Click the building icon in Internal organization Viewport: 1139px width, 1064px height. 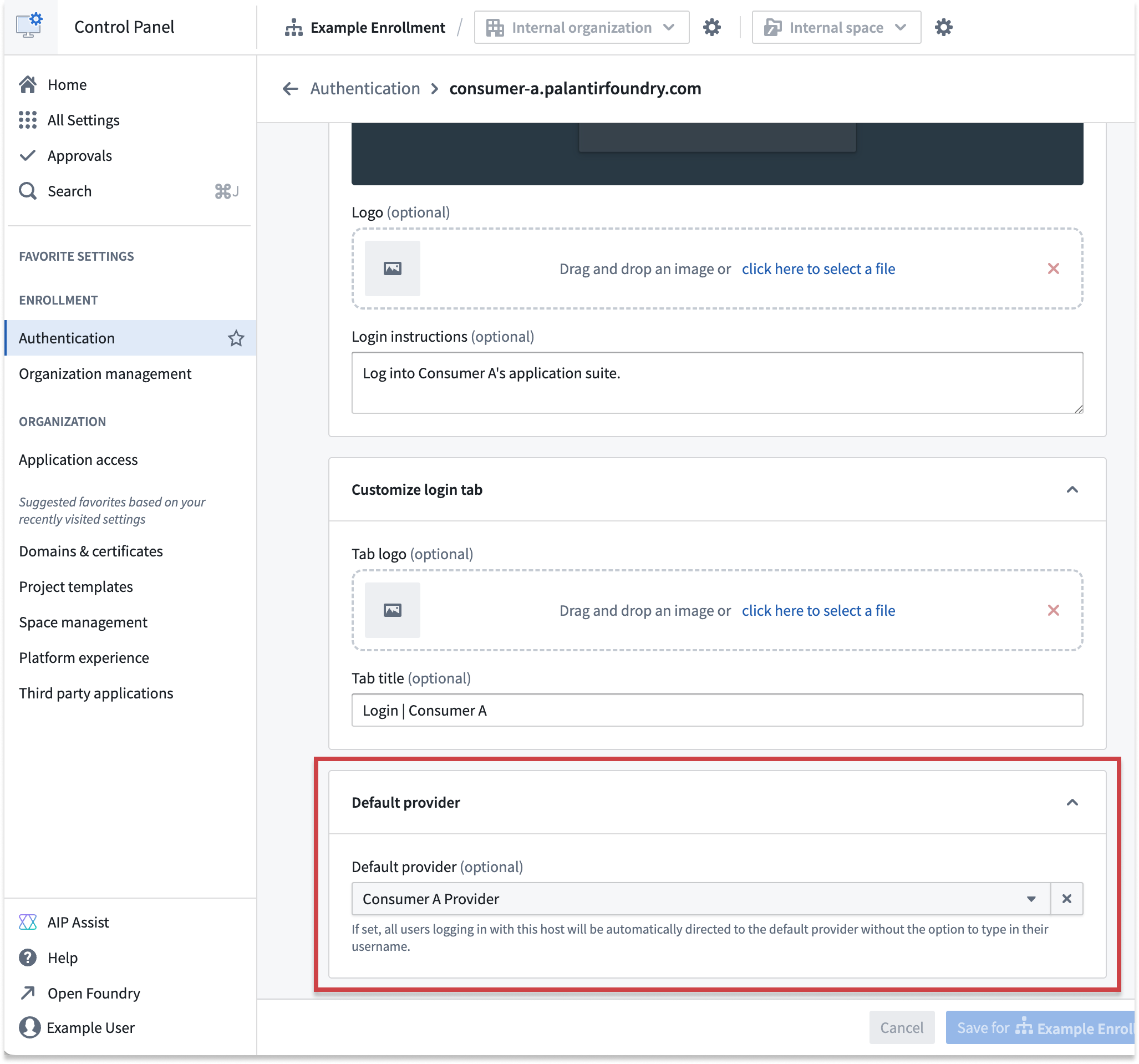coord(495,28)
